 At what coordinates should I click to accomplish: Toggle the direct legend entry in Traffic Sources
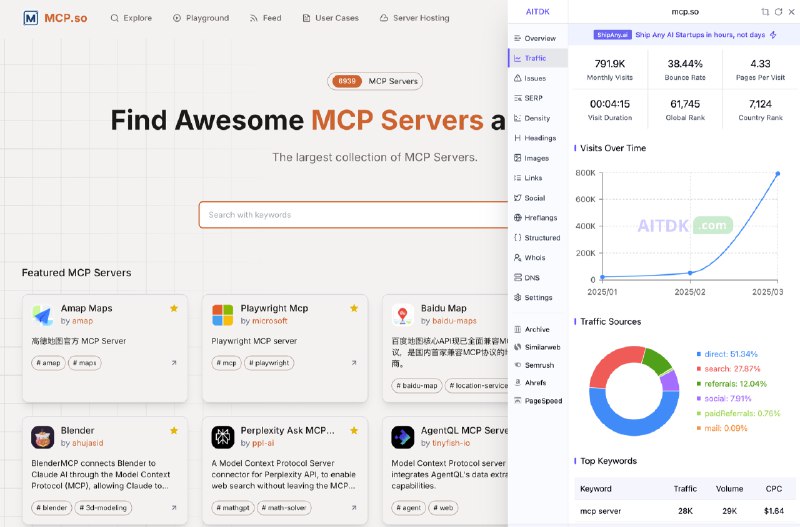pyautogui.click(x=727, y=354)
